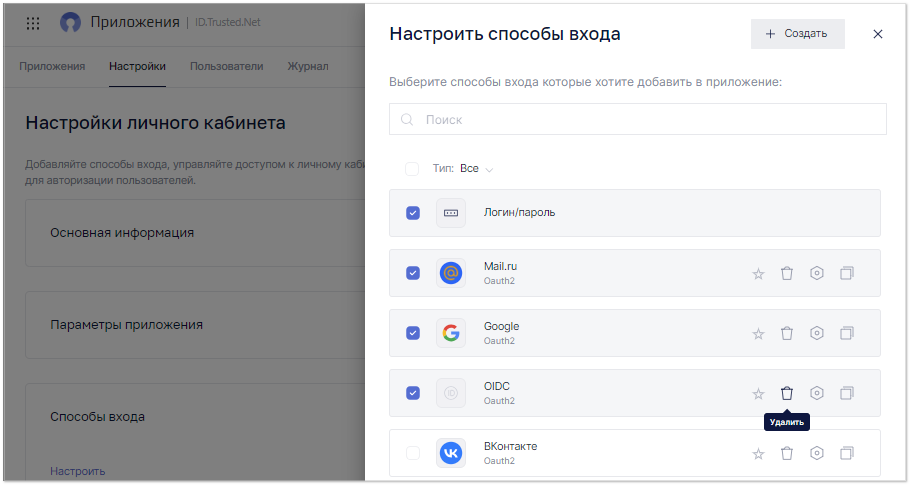Image resolution: width=910 pixels, height=485 pixels.
Task: Uncheck the Логин/пароль checkbox
Action: click(x=413, y=213)
